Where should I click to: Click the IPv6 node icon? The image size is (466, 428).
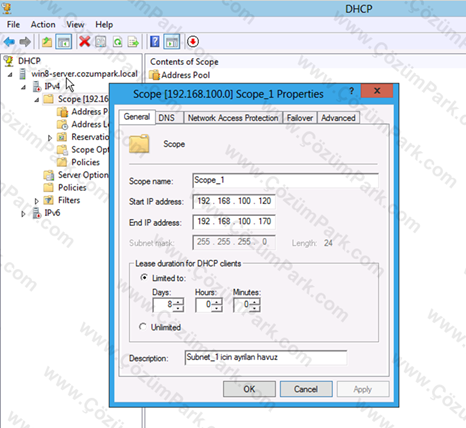coord(37,213)
